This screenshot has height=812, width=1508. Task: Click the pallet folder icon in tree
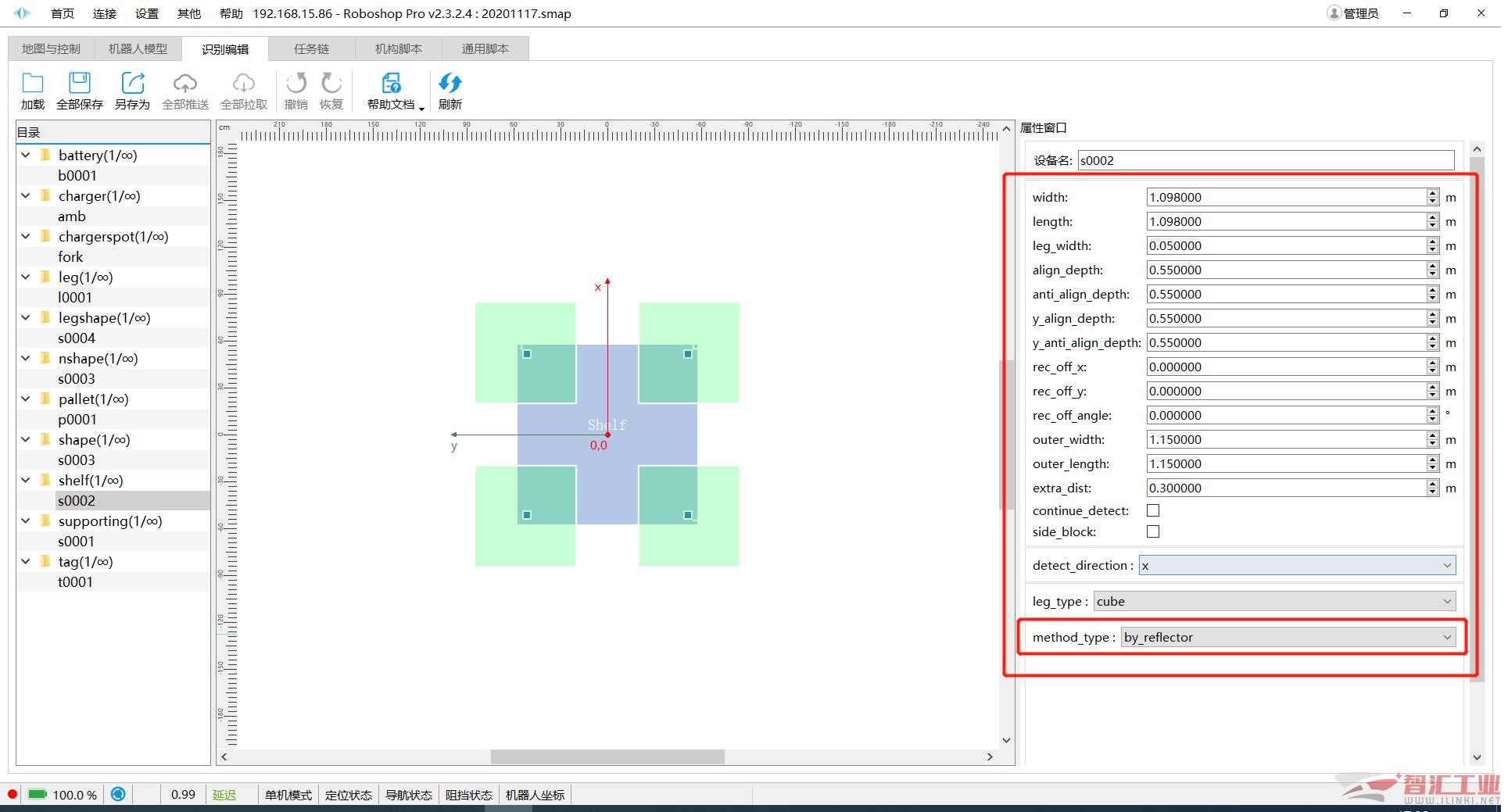(45, 399)
